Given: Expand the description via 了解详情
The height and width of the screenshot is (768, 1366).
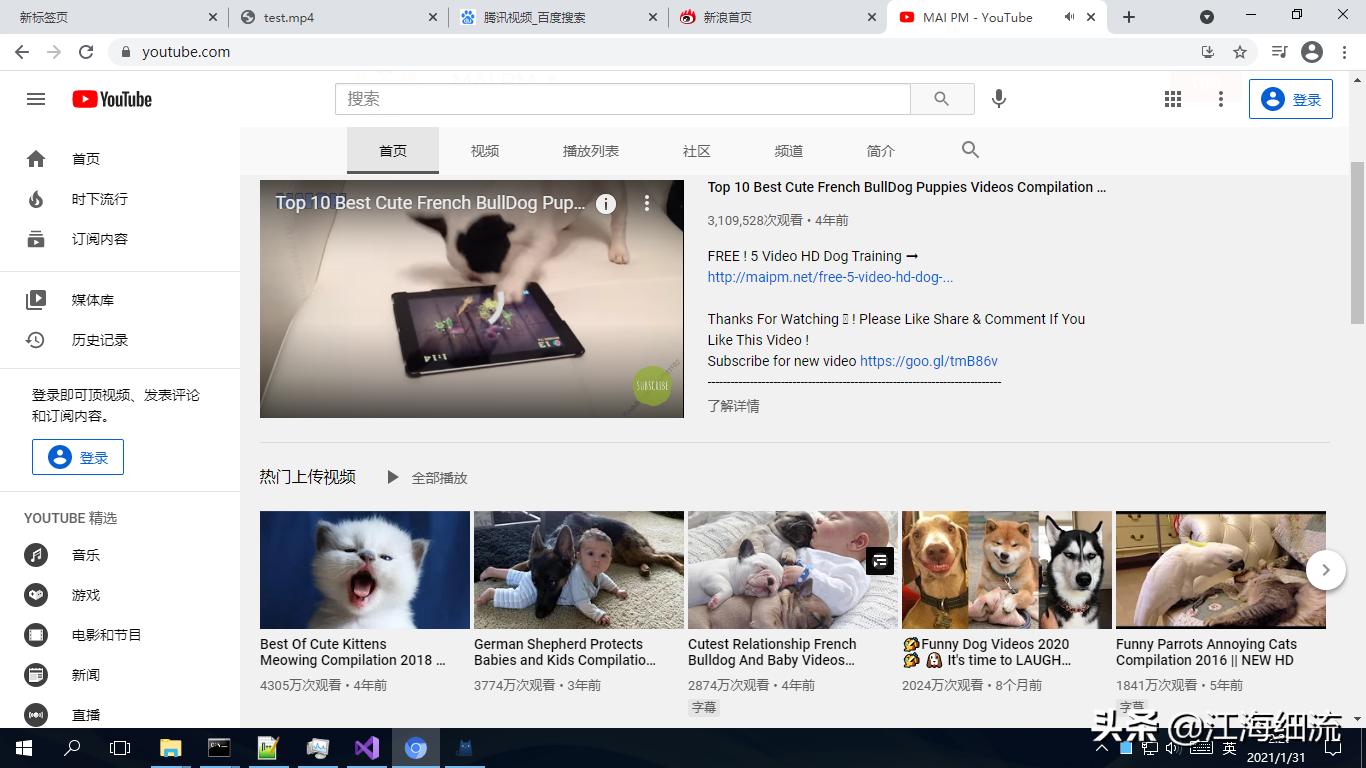Looking at the screenshot, I should pyautogui.click(x=733, y=406).
